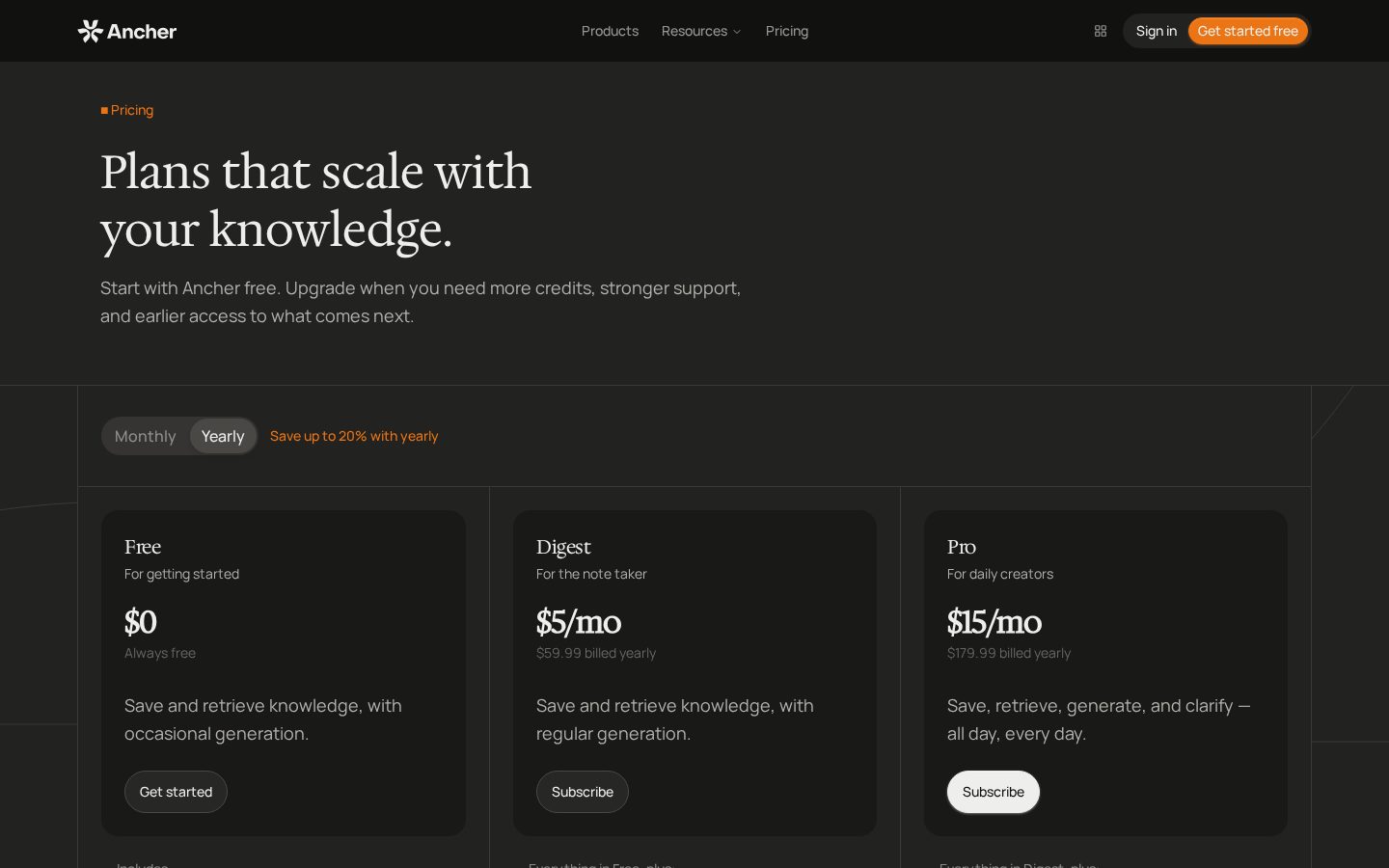Screen dimensions: 1389x868
Task: Click the 'Plans that scale with your knowledge.' heading
Action: (316, 201)
